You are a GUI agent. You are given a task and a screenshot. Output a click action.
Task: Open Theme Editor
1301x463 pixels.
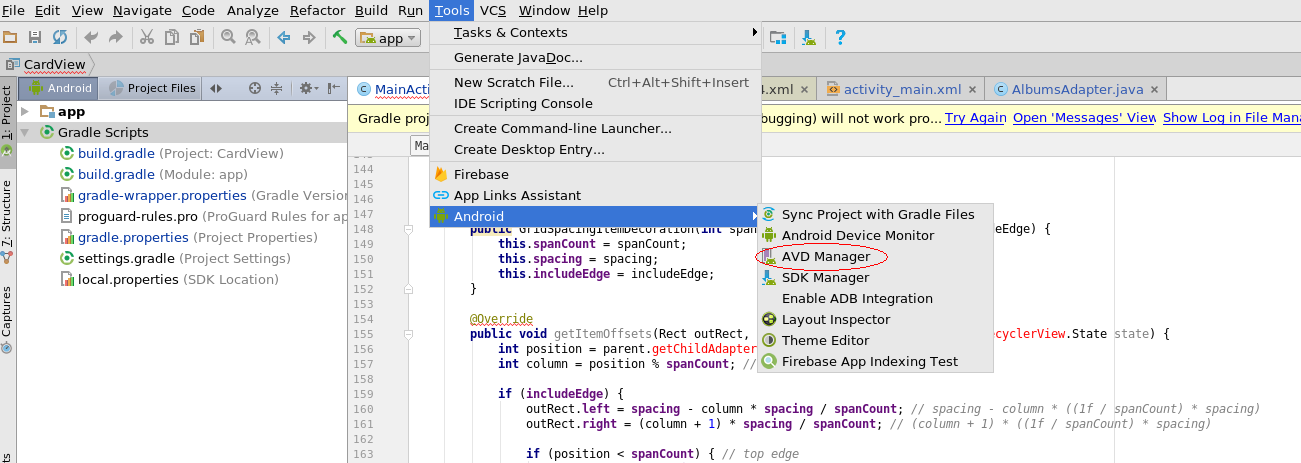[875, 340]
